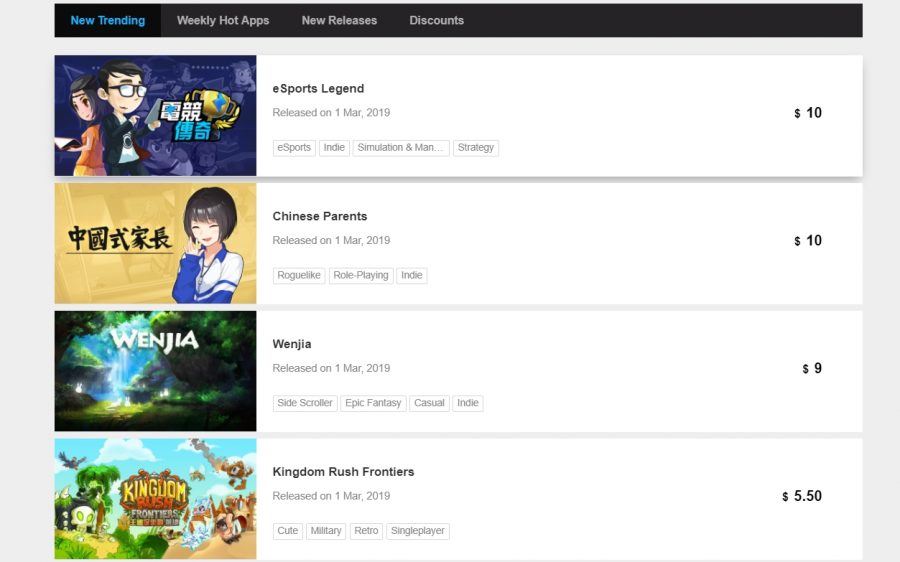Click the Strategy tag on eSports Legend
The image size is (900, 562).
pyautogui.click(x=475, y=148)
